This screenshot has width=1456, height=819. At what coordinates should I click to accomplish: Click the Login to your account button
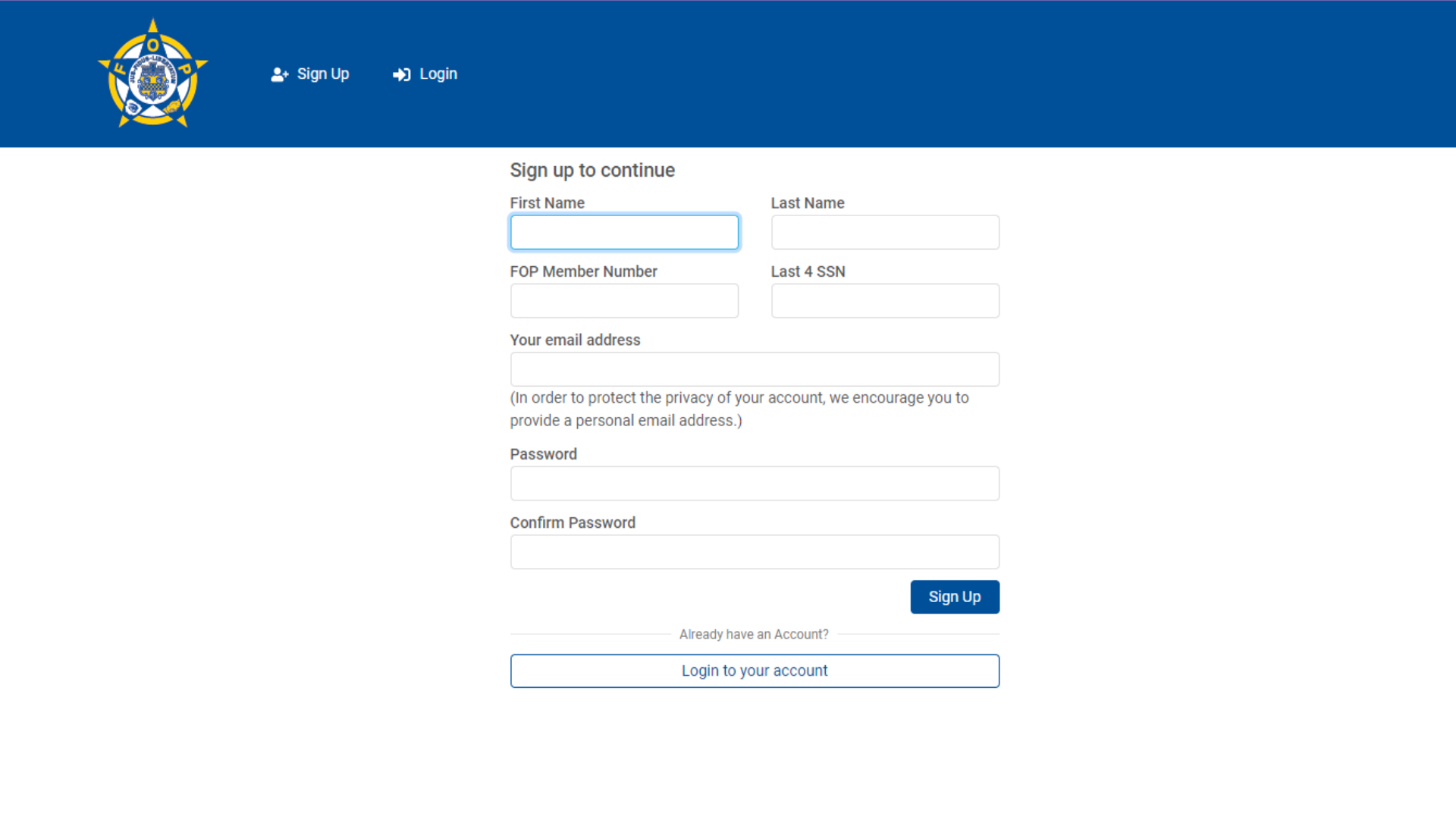pos(755,671)
